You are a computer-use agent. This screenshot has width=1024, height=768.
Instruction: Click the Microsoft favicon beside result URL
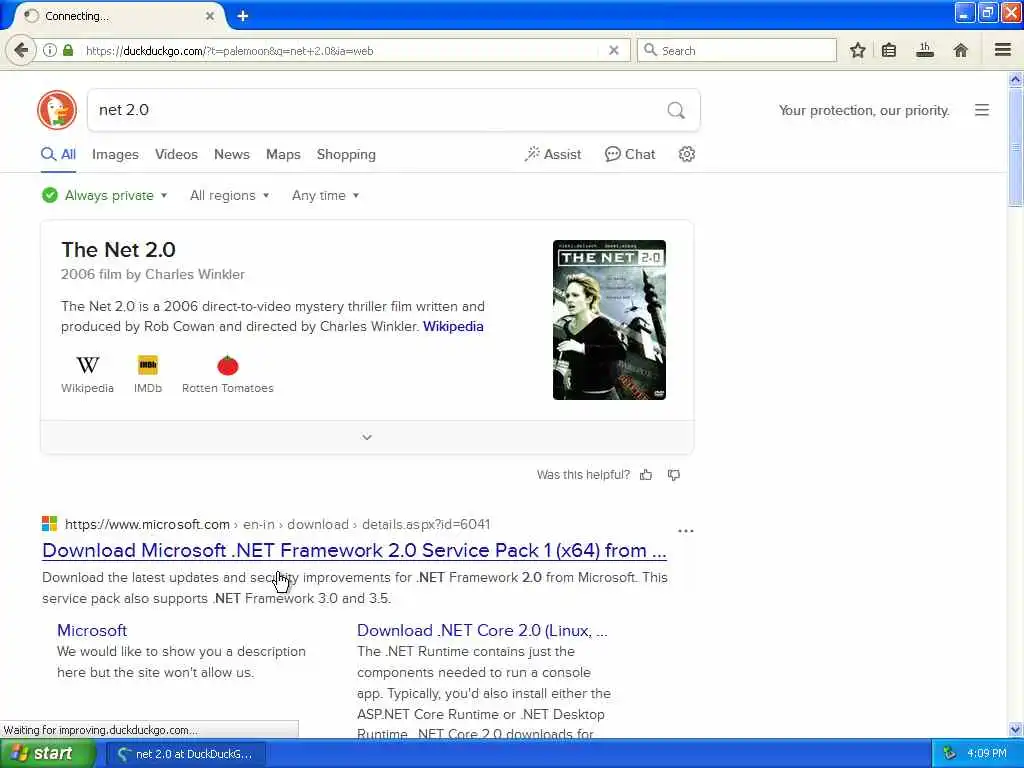click(x=50, y=524)
